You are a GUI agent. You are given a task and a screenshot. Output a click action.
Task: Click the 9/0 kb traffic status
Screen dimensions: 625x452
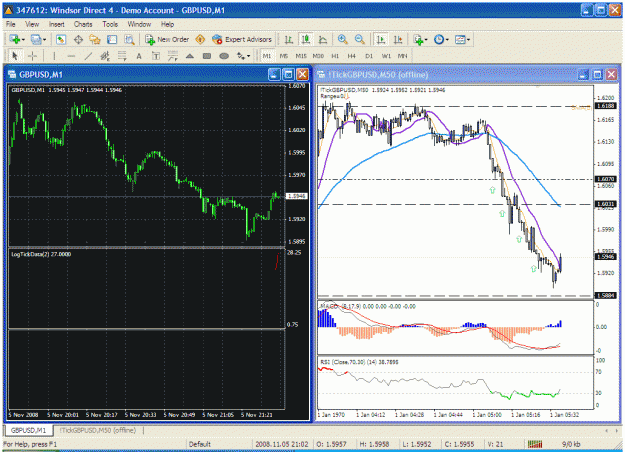coord(571,444)
